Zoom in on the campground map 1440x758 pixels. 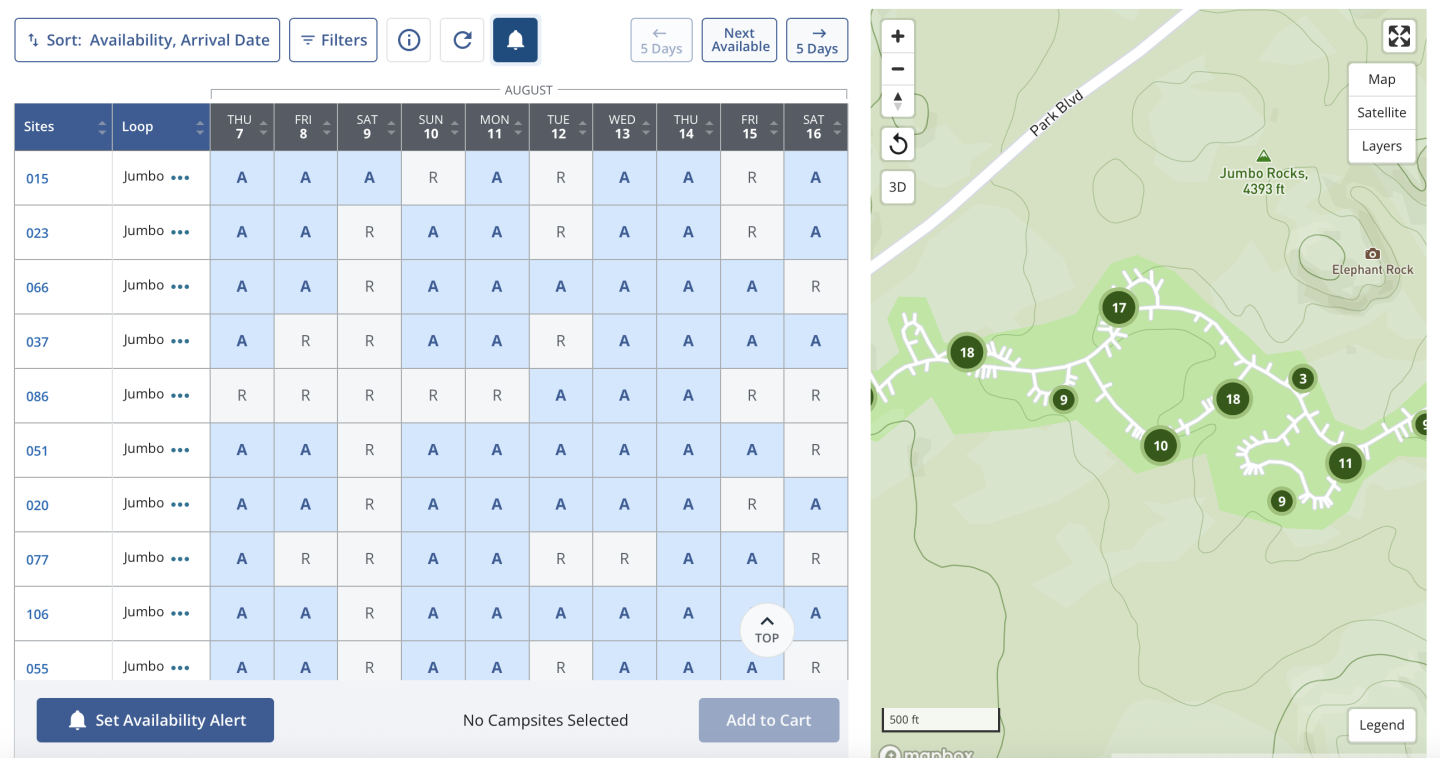pyautogui.click(x=898, y=36)
